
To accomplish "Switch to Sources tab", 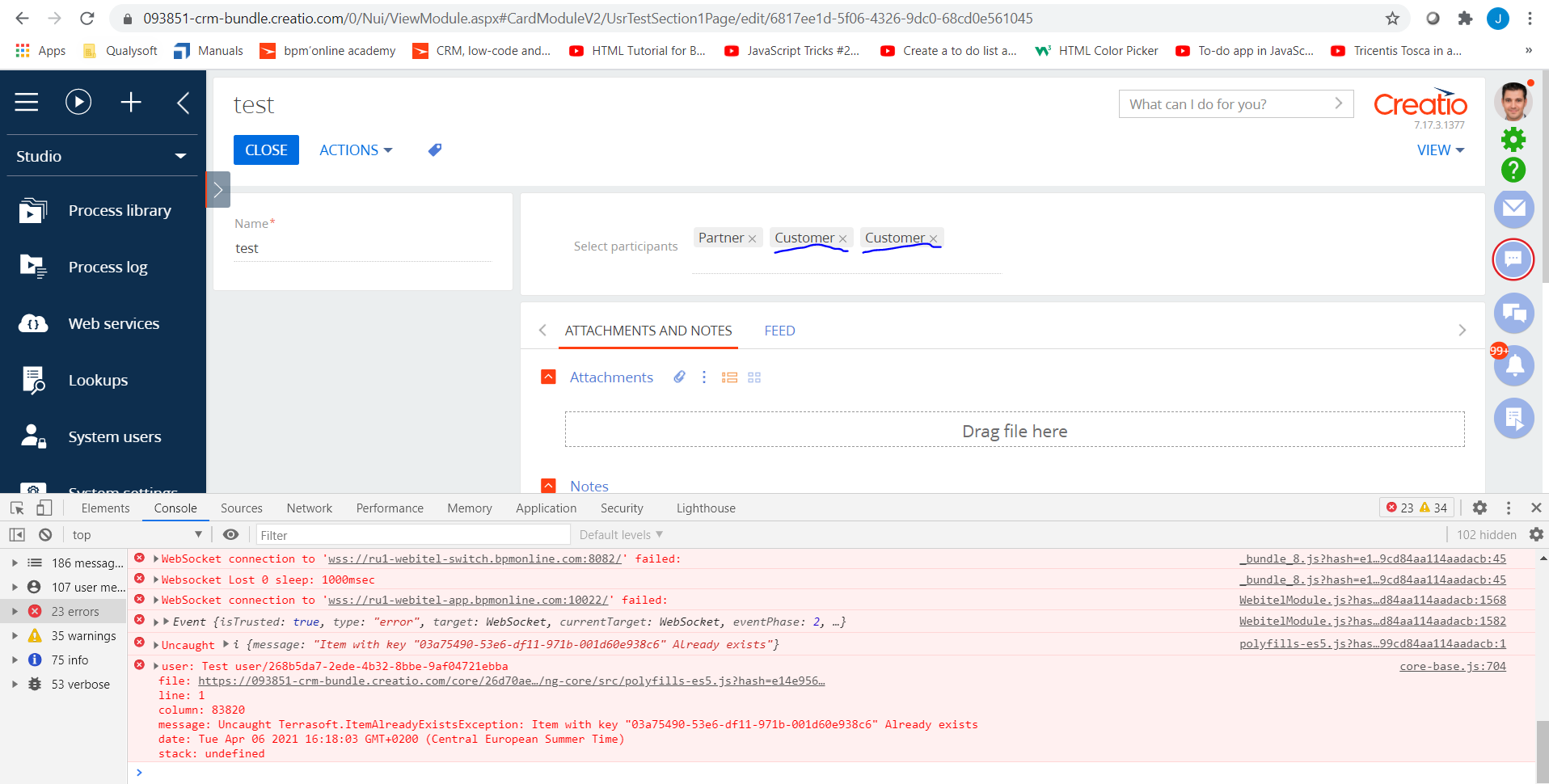I will coord(242,508).
